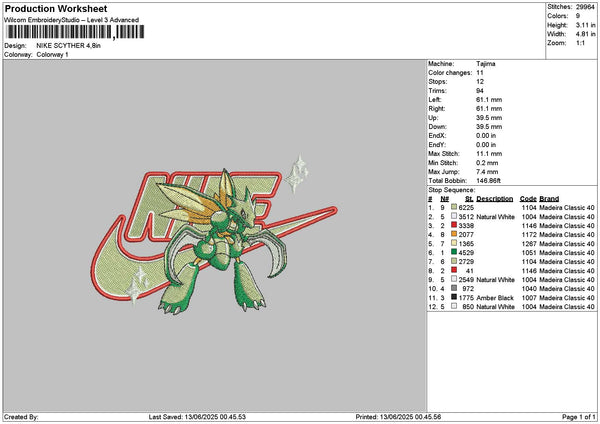Viewport: 600px width, 424px height.
Task: Click the color swatch beside 6225 stitches
Action: point(454,207)
